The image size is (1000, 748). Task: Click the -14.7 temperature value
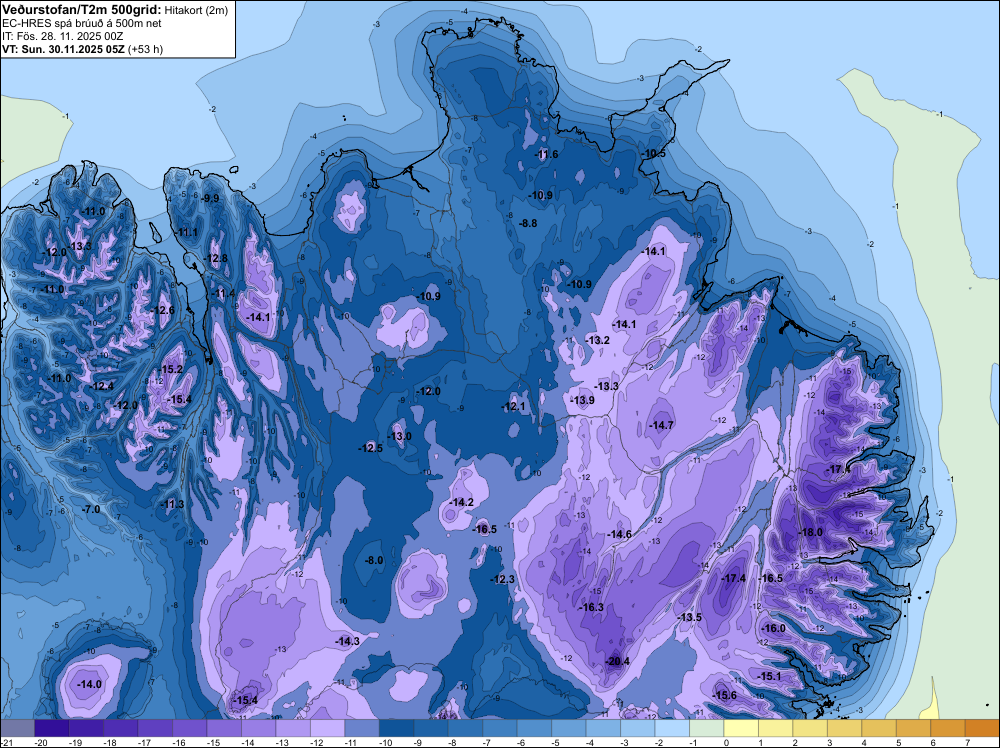pyautogui.click(x=661, y=425)
